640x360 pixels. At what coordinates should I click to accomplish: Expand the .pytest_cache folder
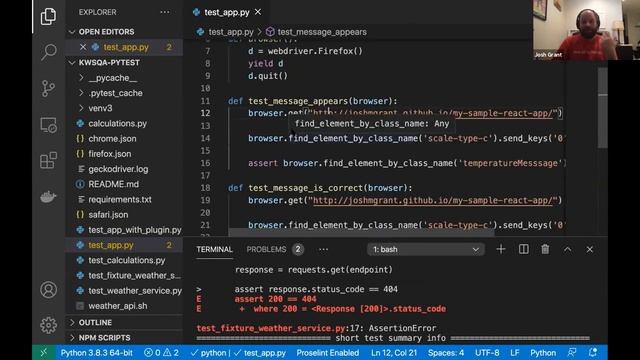tap(124, 93)
